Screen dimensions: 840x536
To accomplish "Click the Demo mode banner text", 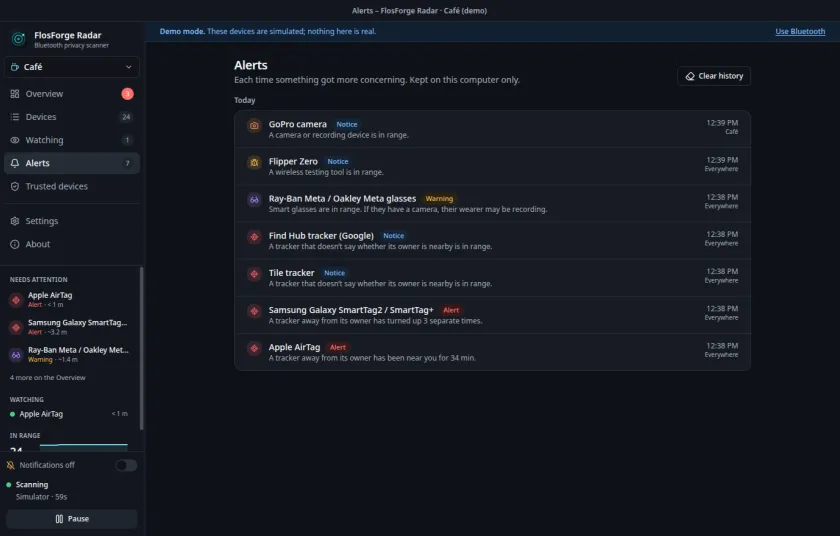I will coord(268,32).
